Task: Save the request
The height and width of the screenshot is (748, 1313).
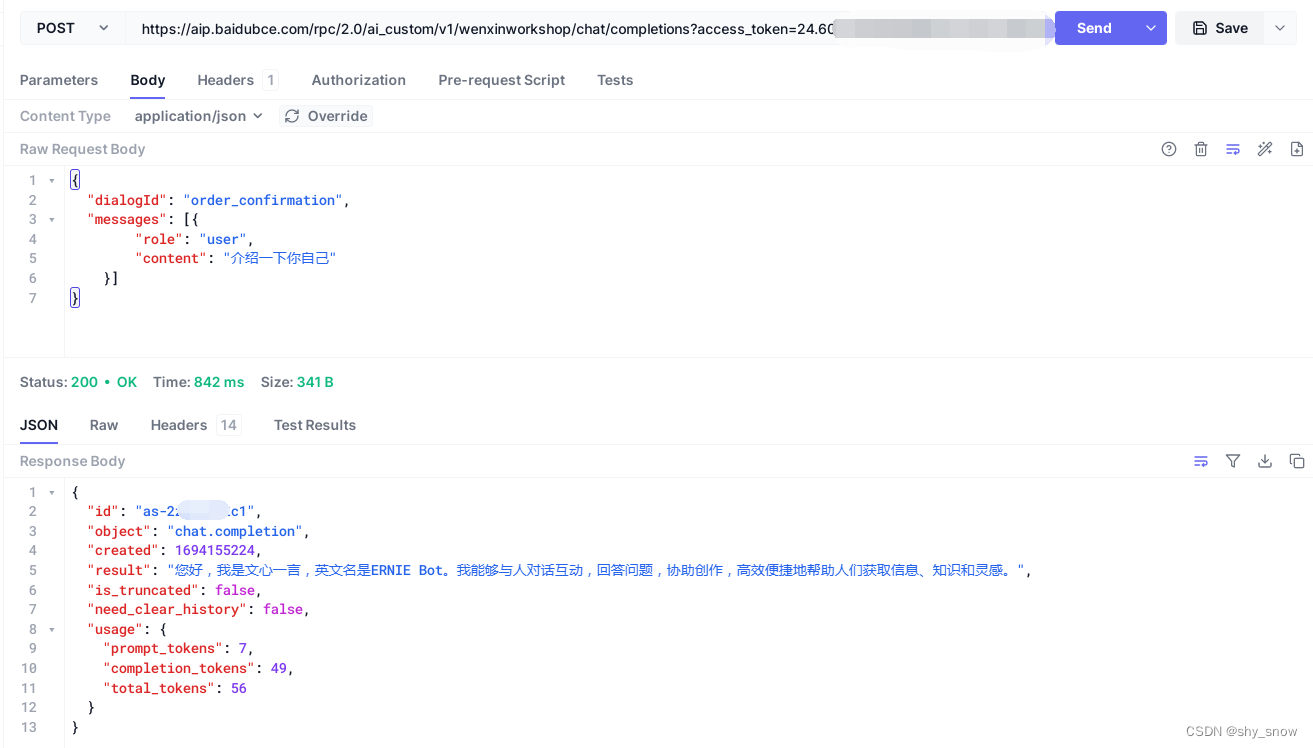Action: 1220,28
